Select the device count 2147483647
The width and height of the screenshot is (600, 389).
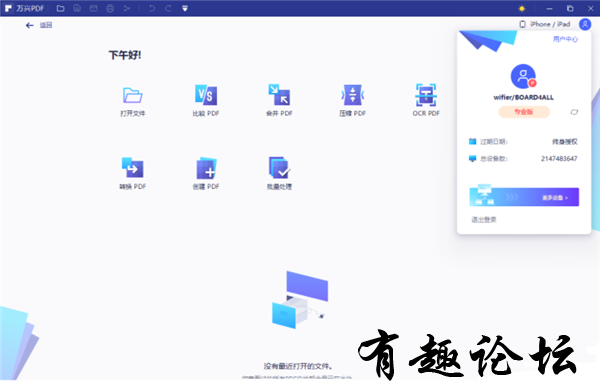(x=559, y=158)
